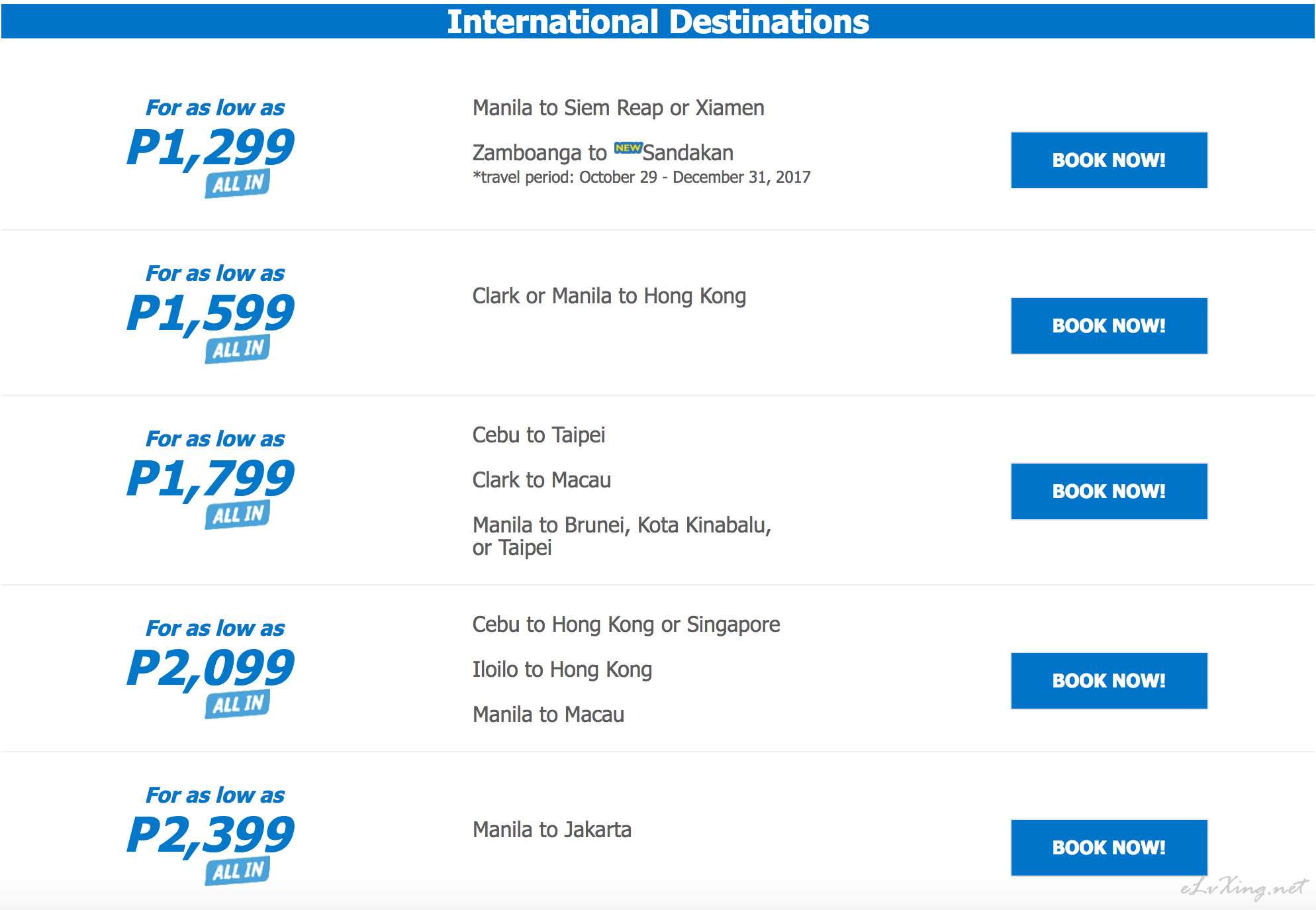Click the International Destinations header banner
Screen dimensions: 1316x910
658,21
